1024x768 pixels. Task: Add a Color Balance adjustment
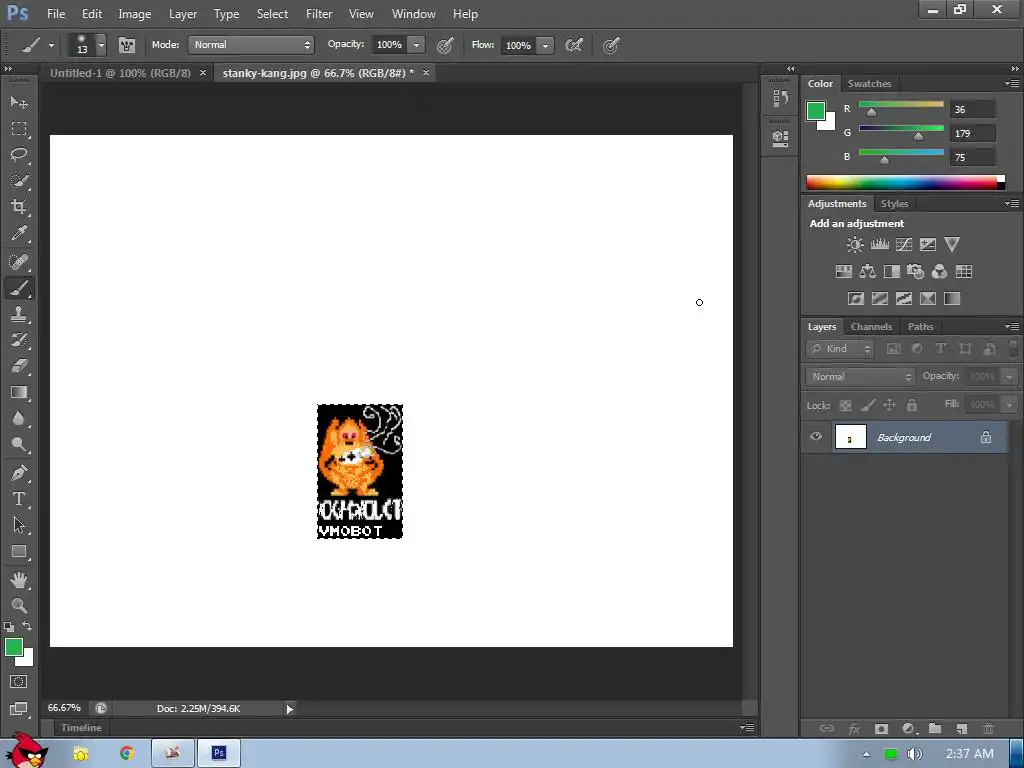point(867,272)
